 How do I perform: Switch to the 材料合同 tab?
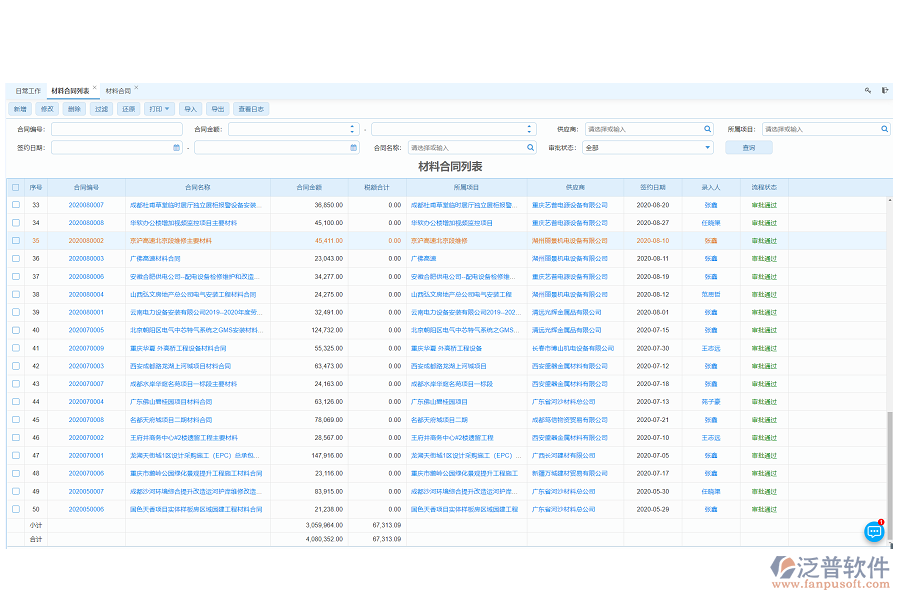(x=118, y=91)
